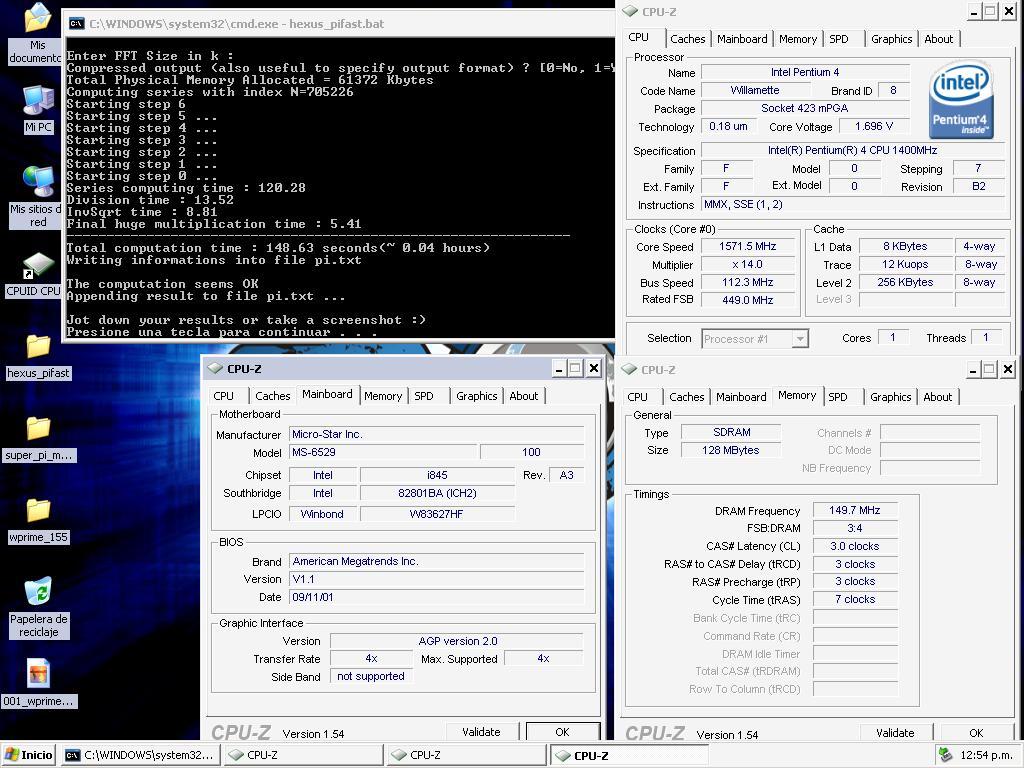The height and width of the screenshot is (768, 1024).
Task: Select the 001_wprime... file icon
Action: (38, 683)
